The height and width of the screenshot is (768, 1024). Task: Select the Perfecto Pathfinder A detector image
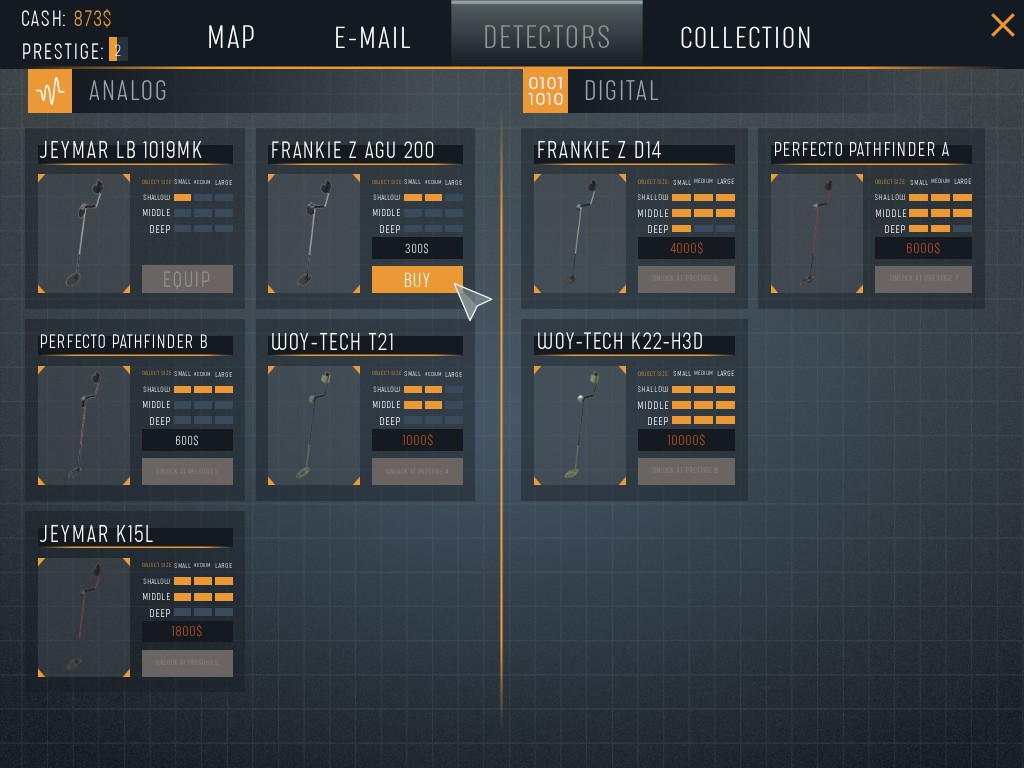click(x=817, y=233)
